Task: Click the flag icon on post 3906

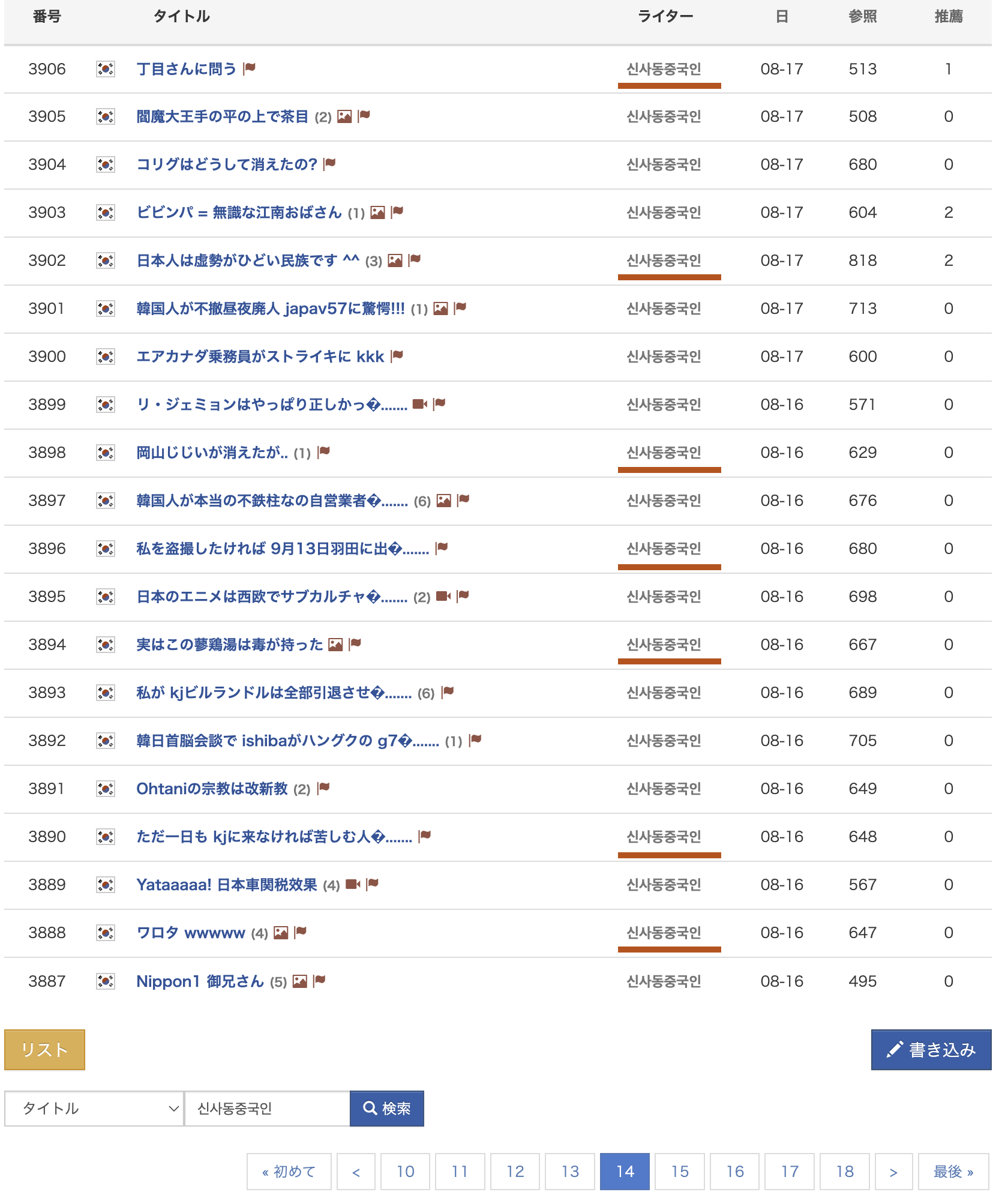Action: pyautogui.click(x=250, y=68)
